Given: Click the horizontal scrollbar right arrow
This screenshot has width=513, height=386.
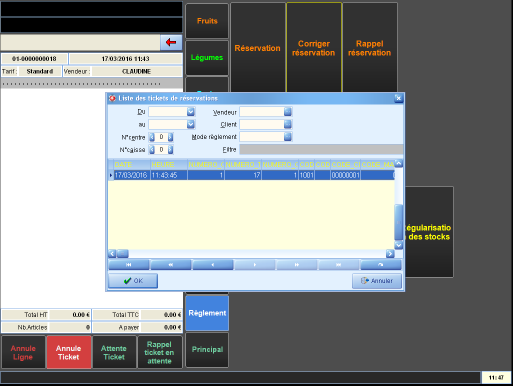Looking at the screenshot, I should pos(390,254).
